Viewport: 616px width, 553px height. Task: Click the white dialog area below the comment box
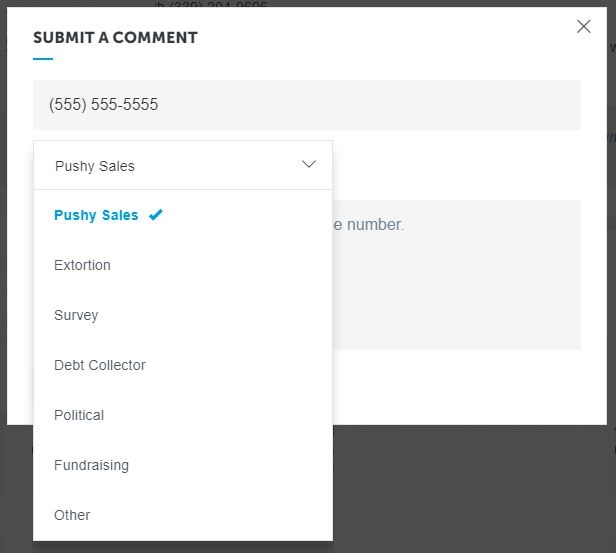tap(456, 386)
